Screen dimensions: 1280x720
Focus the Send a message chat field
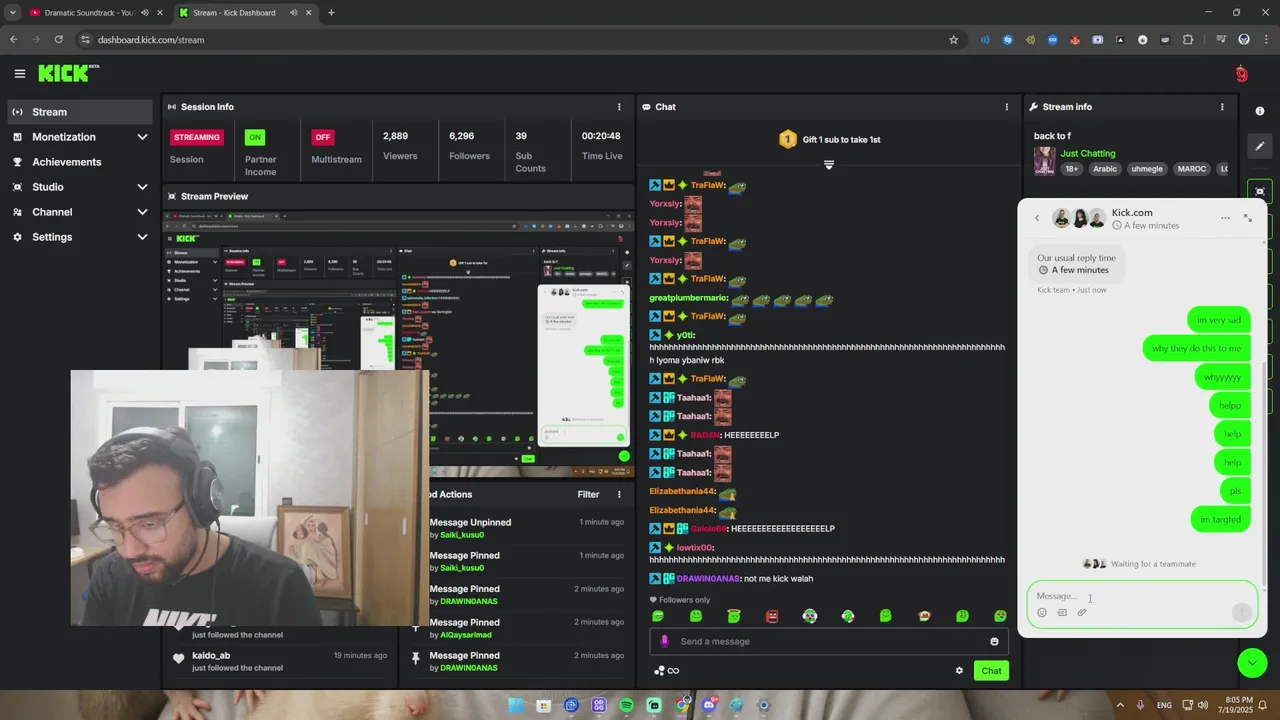tap(830, 642)
